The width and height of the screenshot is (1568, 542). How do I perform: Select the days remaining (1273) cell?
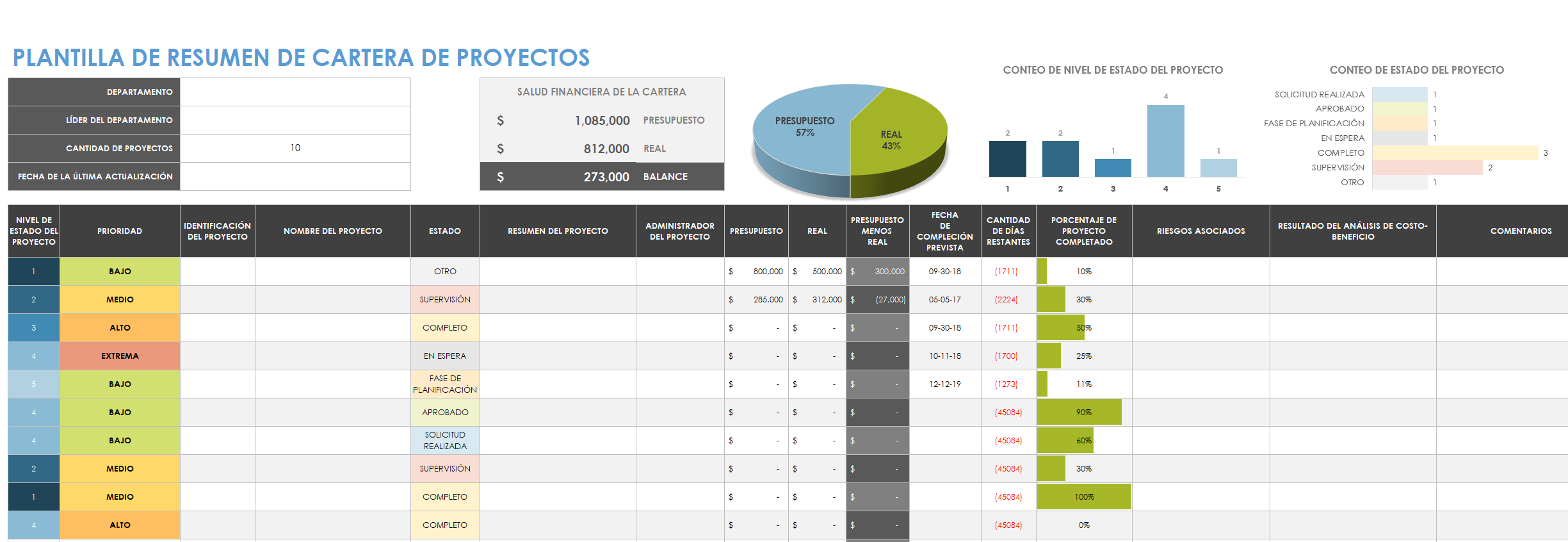1008,384
